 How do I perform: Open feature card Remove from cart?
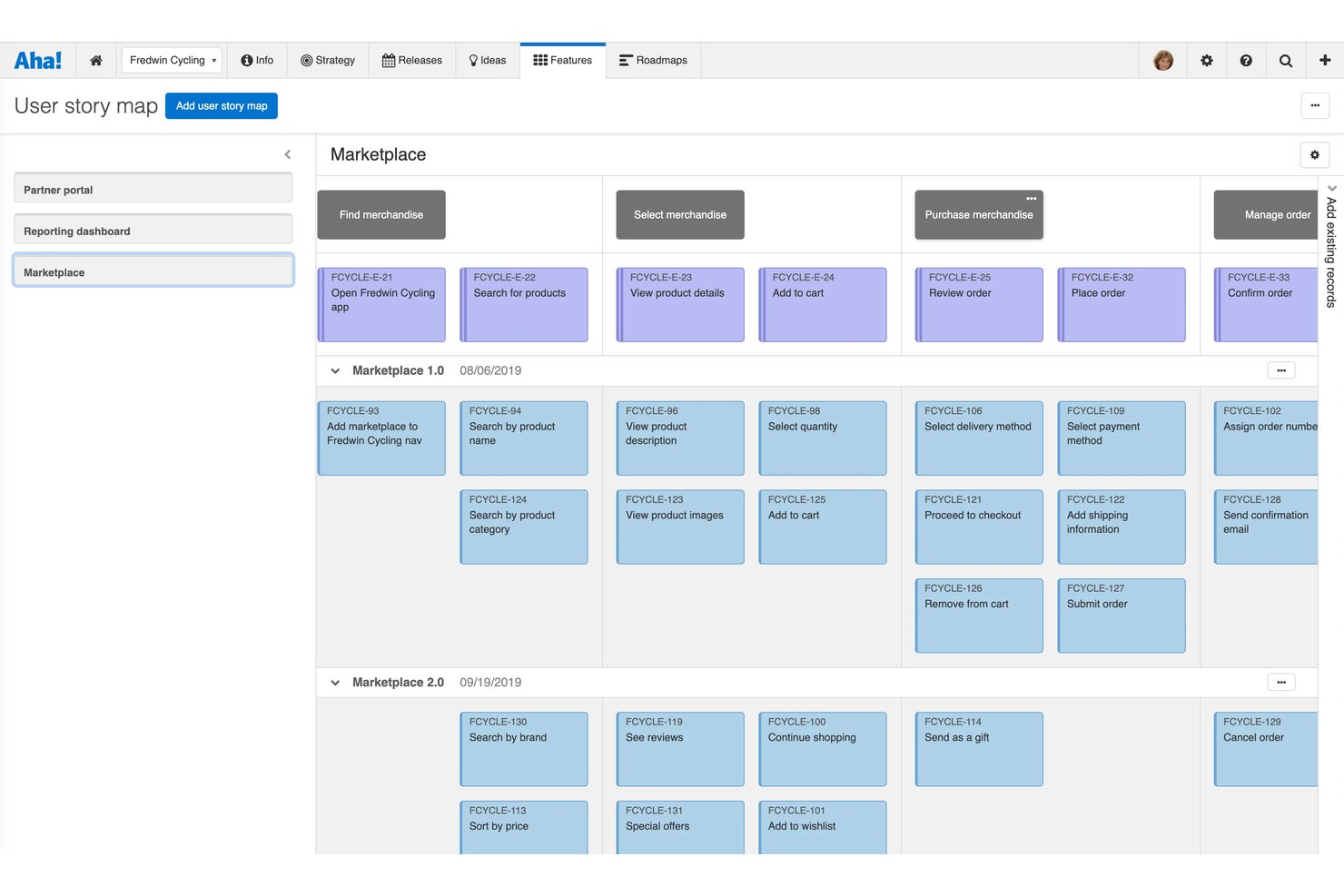click(x=979, y=615)
